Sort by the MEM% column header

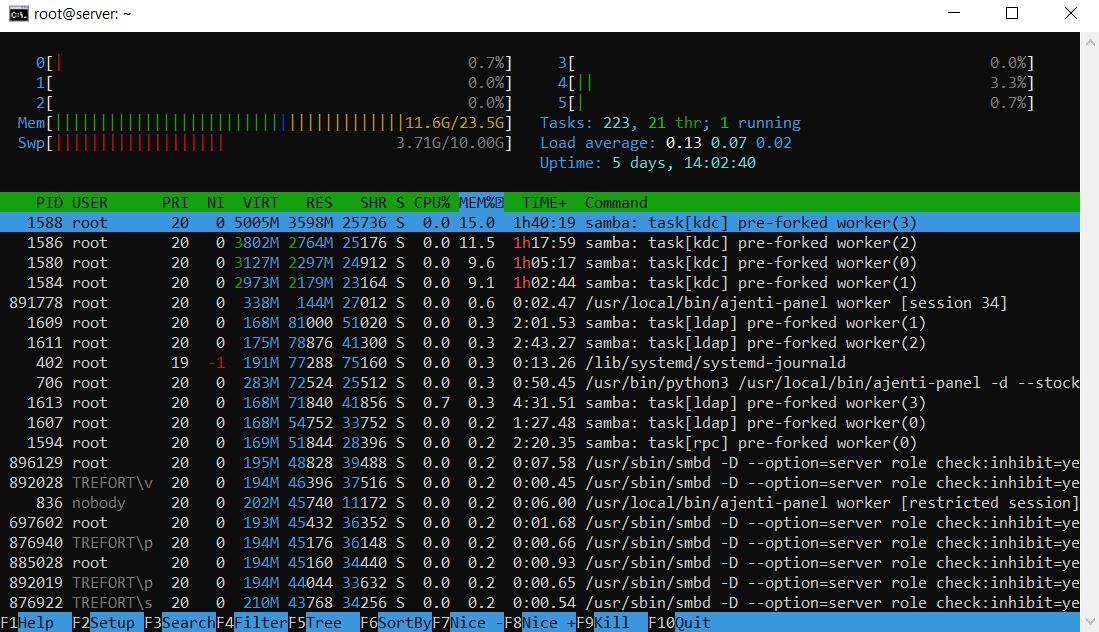coord(480,202)
